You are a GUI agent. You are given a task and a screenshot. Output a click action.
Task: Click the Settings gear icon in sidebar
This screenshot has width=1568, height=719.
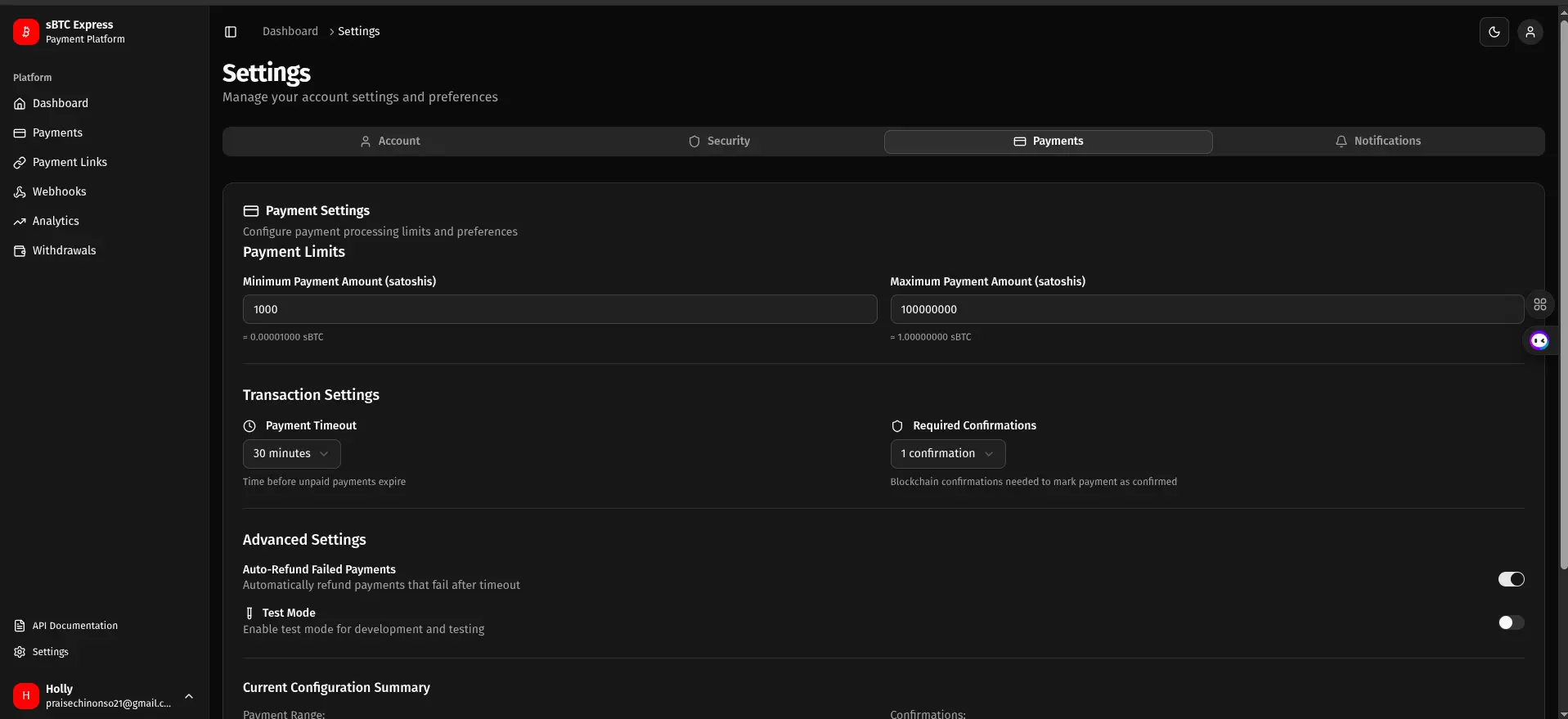[20, 652]
